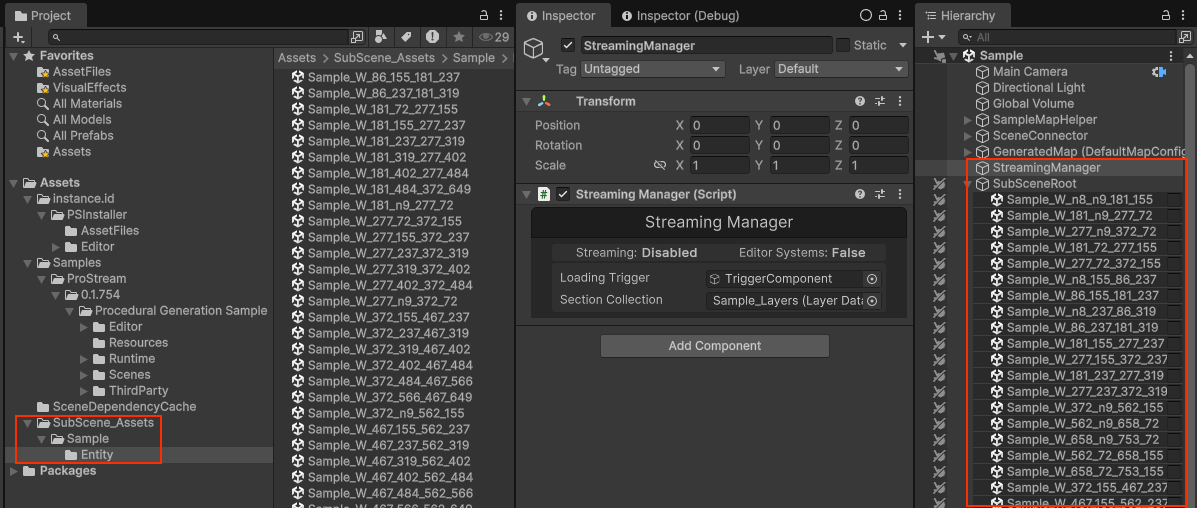Lock the Project panel
Viewport: 1197px width, 508px height.
pos(484,15)
